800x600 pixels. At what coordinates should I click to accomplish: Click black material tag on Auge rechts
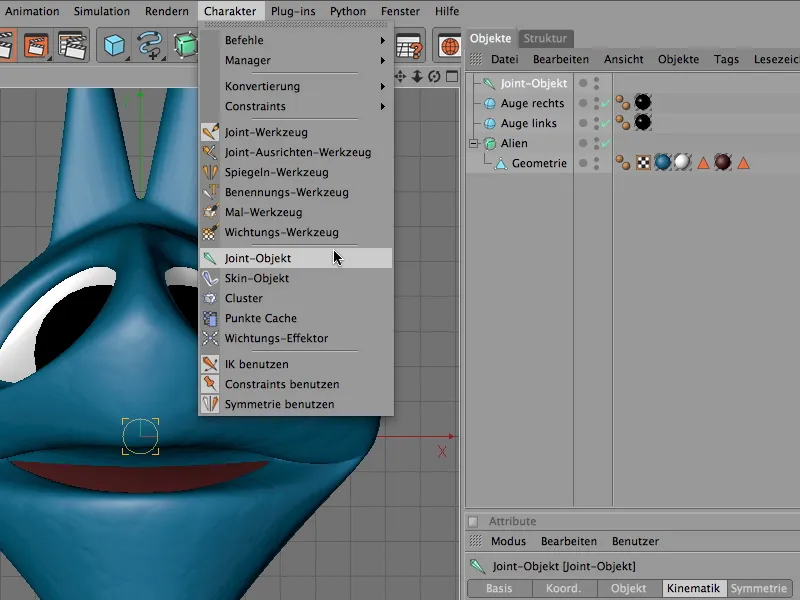pos(642,103)
